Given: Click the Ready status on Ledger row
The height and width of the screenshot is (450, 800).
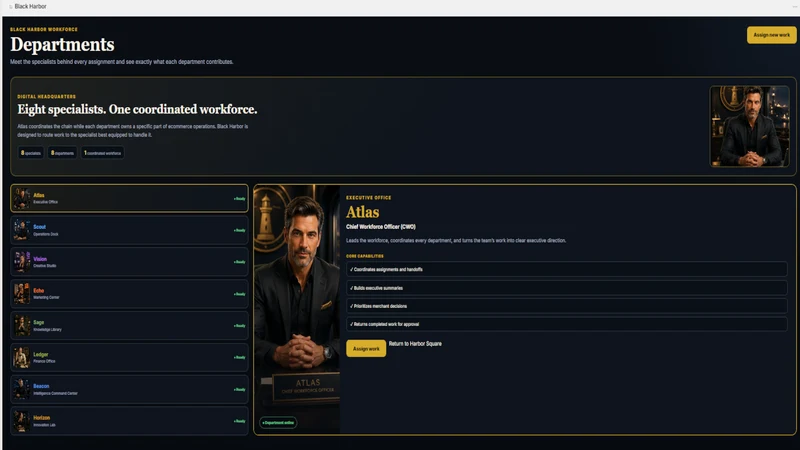Looking at the screenshot, I should [239, 357].
